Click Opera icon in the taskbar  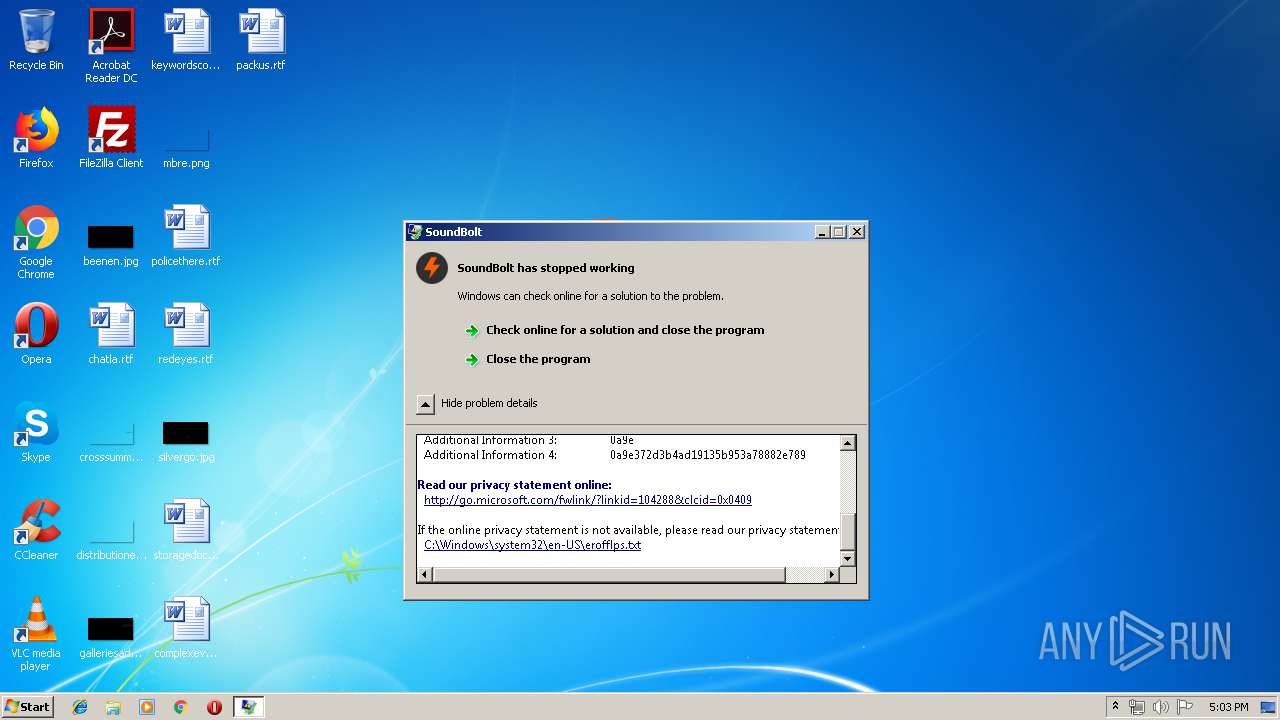[214, 707]
